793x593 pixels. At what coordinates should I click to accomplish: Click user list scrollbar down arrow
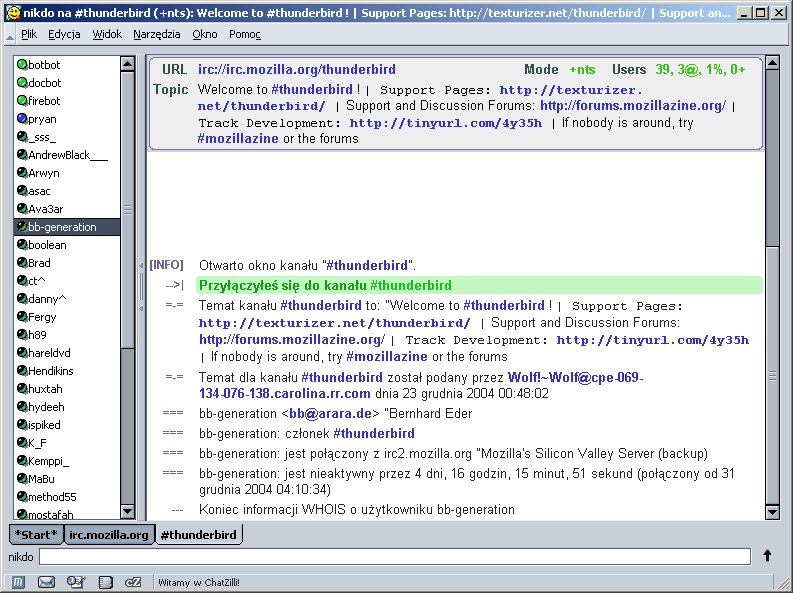pos(127,511)
